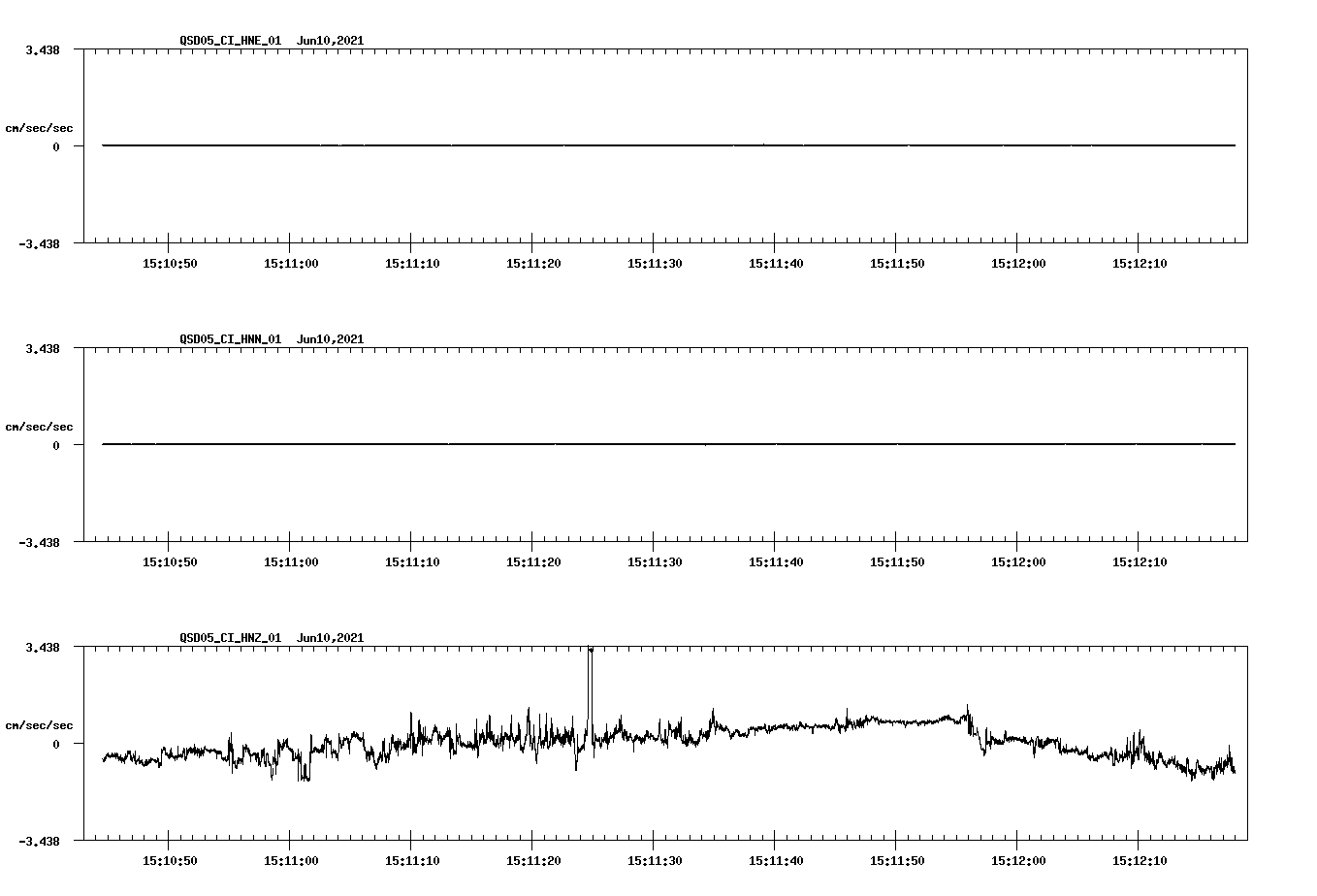Click the 15:11:30 time label under HNE plot

click(655, 264)
